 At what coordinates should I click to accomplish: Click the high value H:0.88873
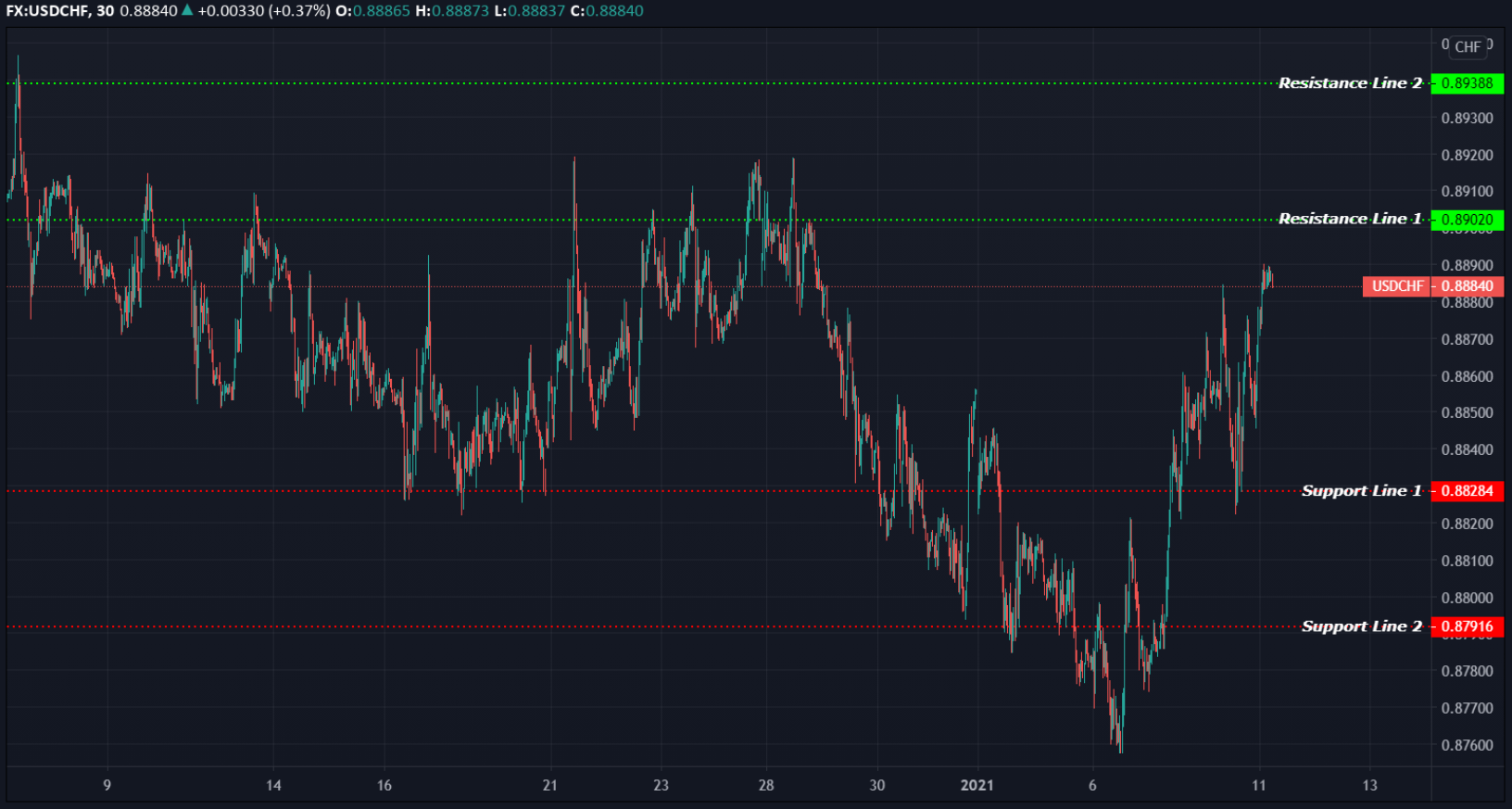[451, 11]
